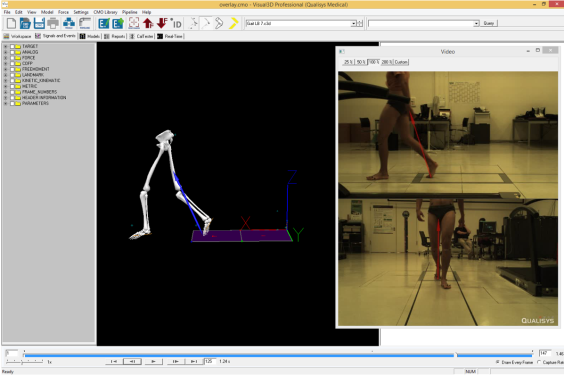Click the ID inverse dynamics icon
Image resolution: width=564 pixels, height=376 pixels.
(x=176, y=24)
